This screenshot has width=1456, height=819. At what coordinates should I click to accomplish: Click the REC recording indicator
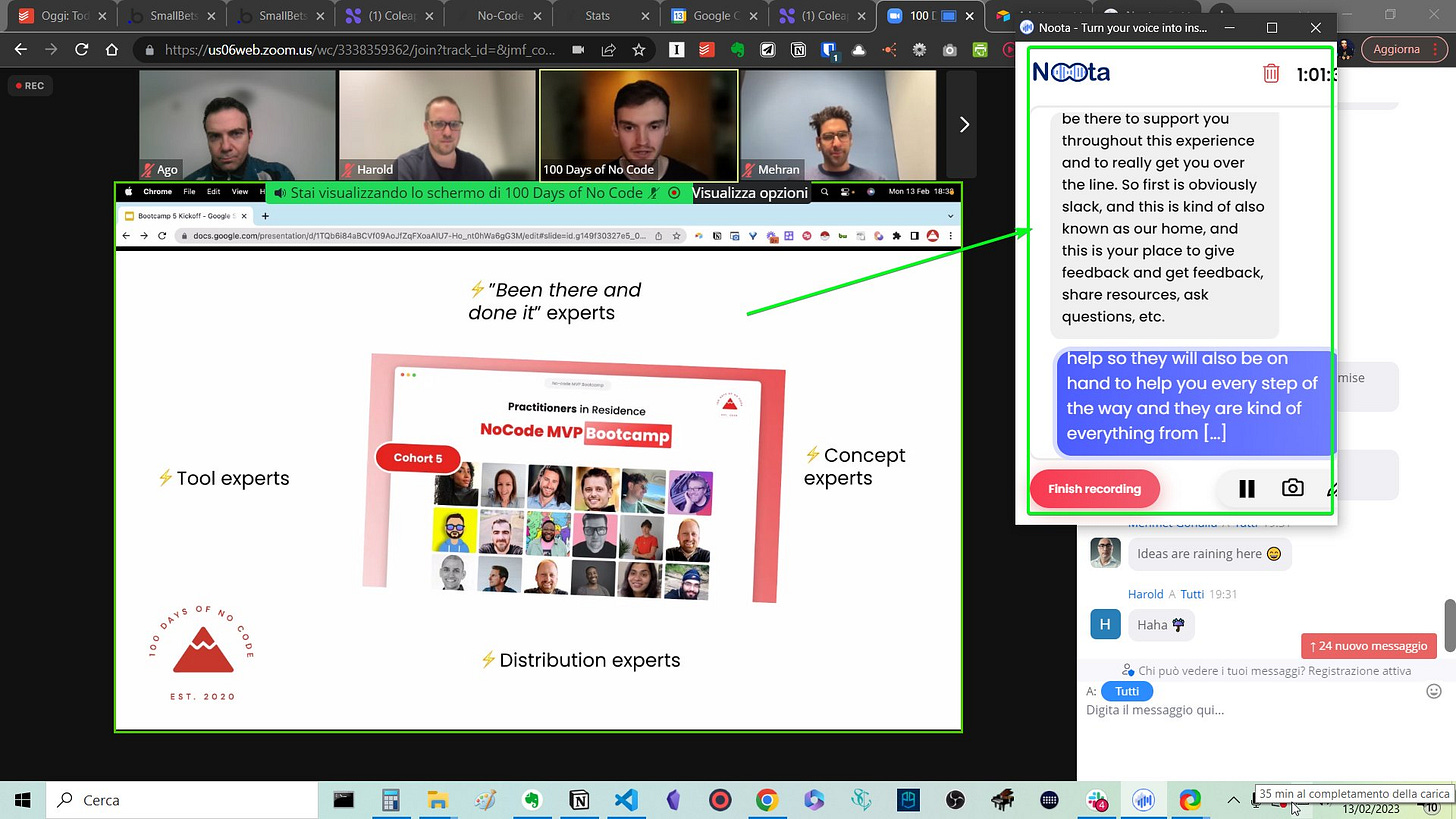(29, 86)
